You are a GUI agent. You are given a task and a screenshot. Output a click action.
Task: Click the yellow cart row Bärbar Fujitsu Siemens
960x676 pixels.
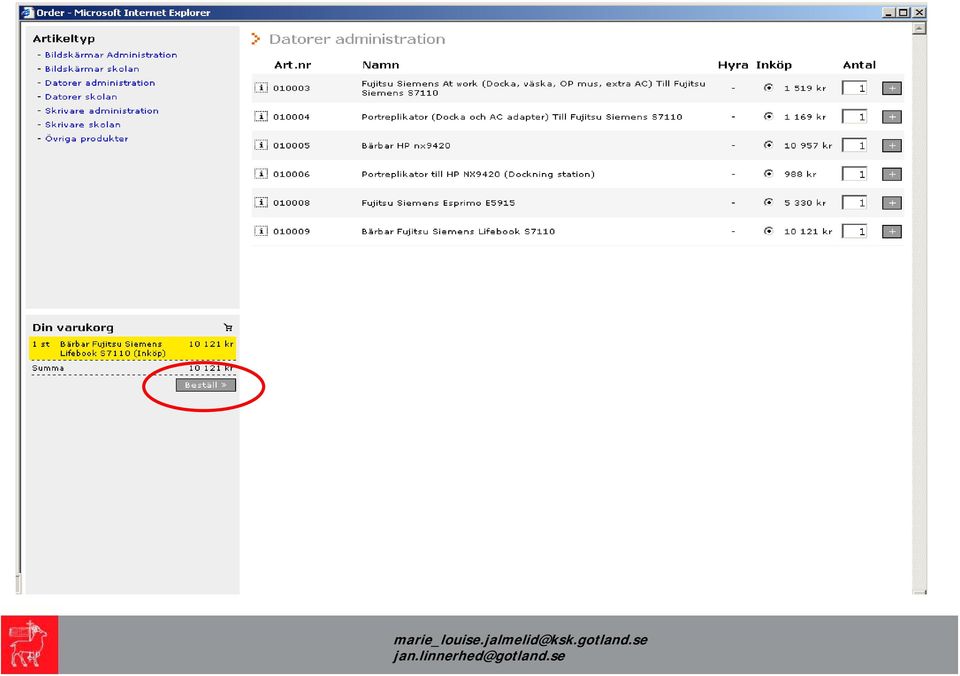click(x=132, y=348)
